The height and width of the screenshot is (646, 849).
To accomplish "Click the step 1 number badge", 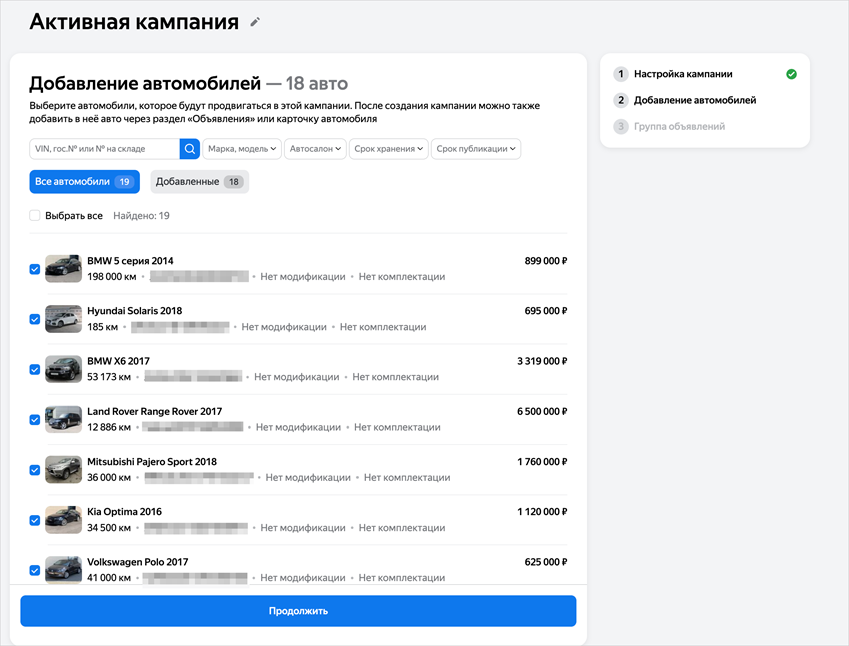I will pos(621,74).
